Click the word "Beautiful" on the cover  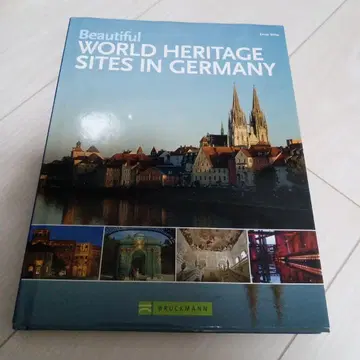(110, 36)
